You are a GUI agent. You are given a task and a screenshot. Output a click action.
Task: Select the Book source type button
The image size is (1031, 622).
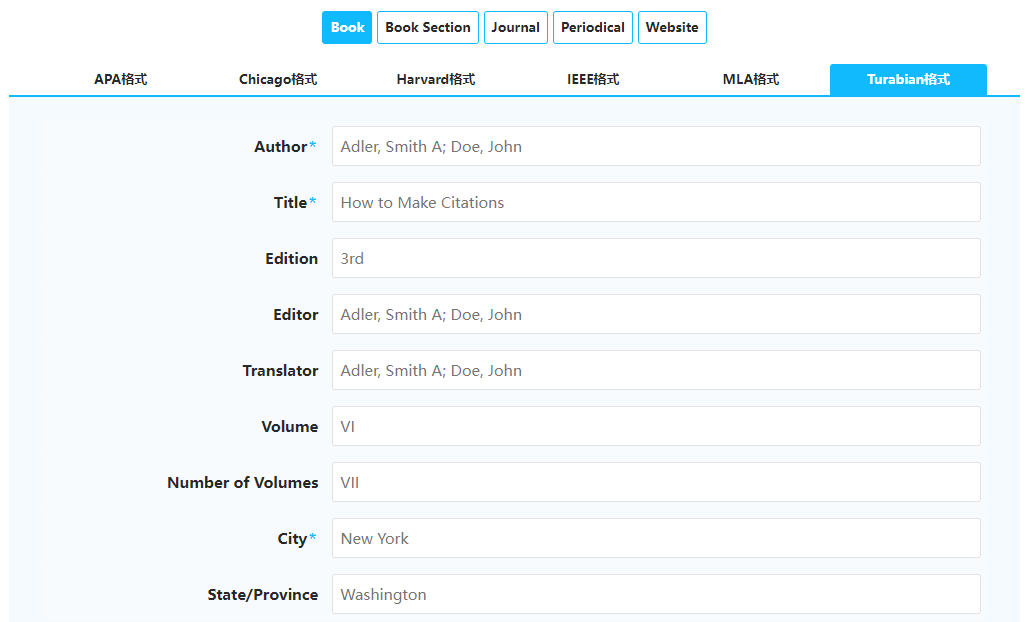click(347, 28)
